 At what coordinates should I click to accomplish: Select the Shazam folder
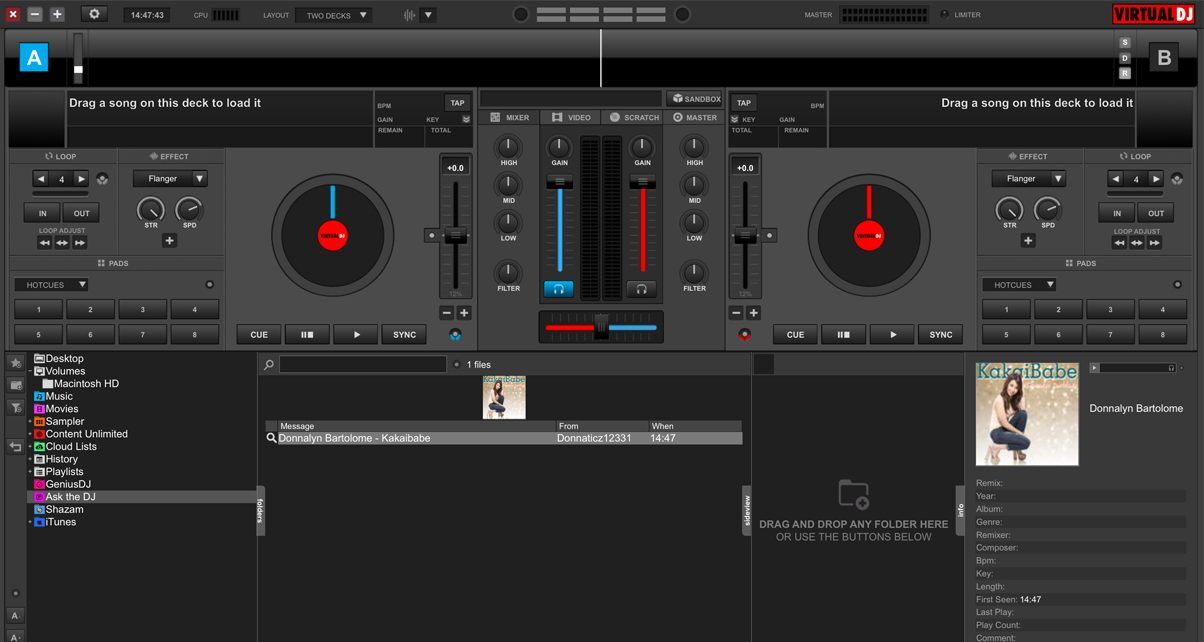(58, 509)
